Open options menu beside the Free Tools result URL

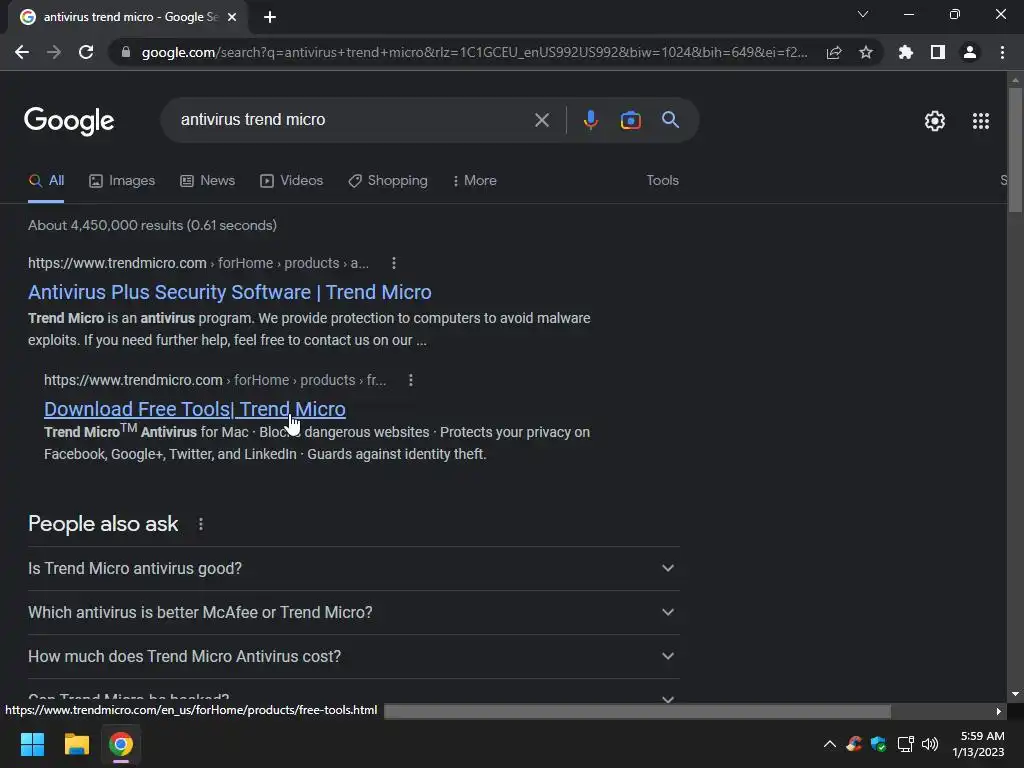410,380
